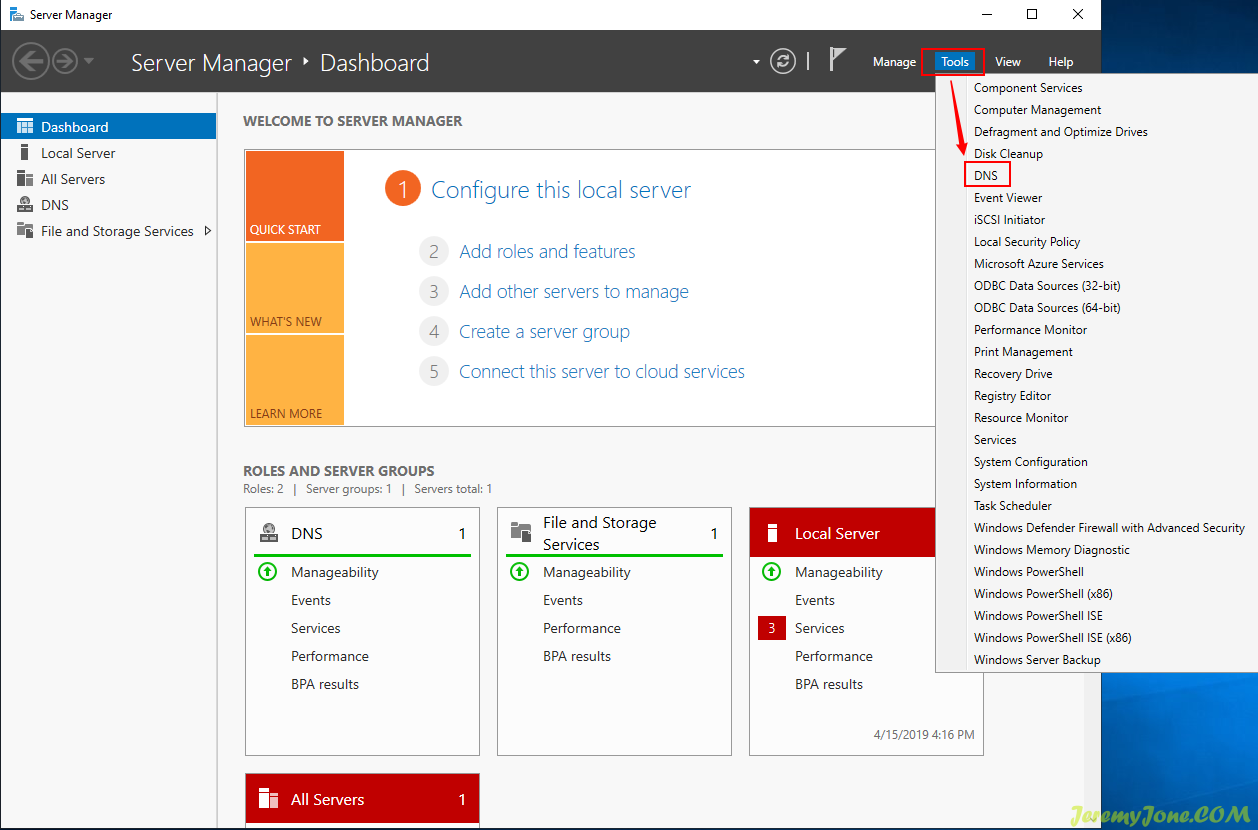Select Dashboard in the left sidebar

108,127
